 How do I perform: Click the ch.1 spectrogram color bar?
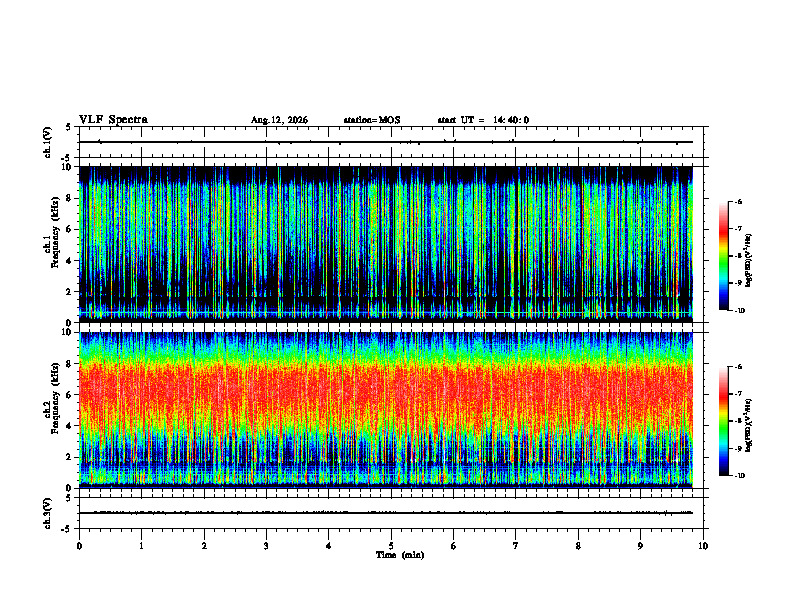click(x=723, y=256)
